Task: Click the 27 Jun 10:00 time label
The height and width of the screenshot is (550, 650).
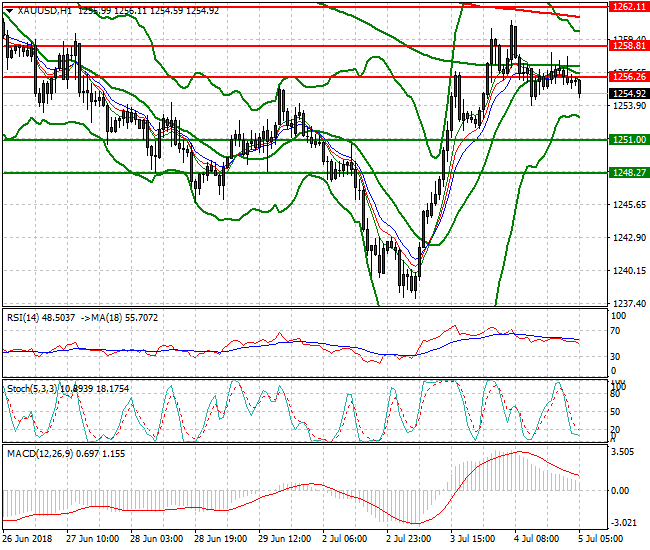Action: click(x=92, y=538)
